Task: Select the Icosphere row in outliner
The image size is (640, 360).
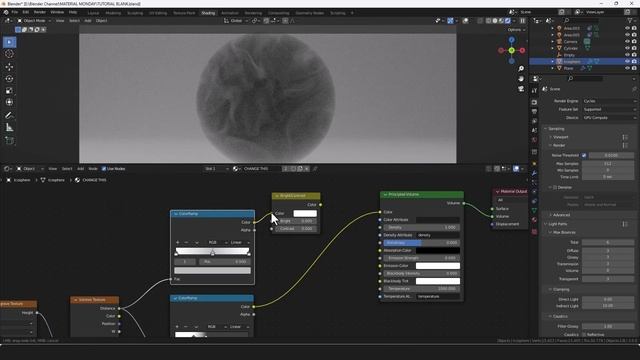Action: [584, 62]
